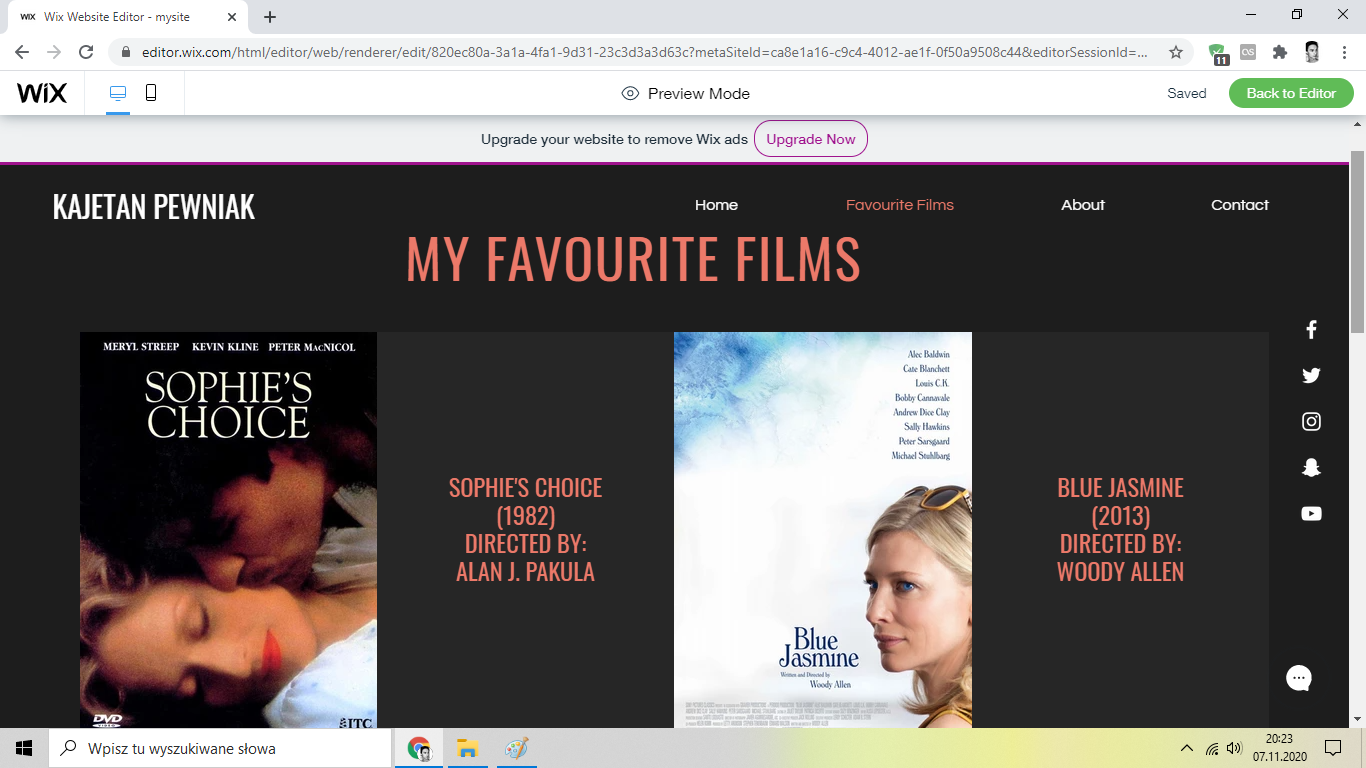Image resolution: width=1366 pixels, height=768 pixels.
Task: Reload the browser page
Action: [x=86, y=52]
